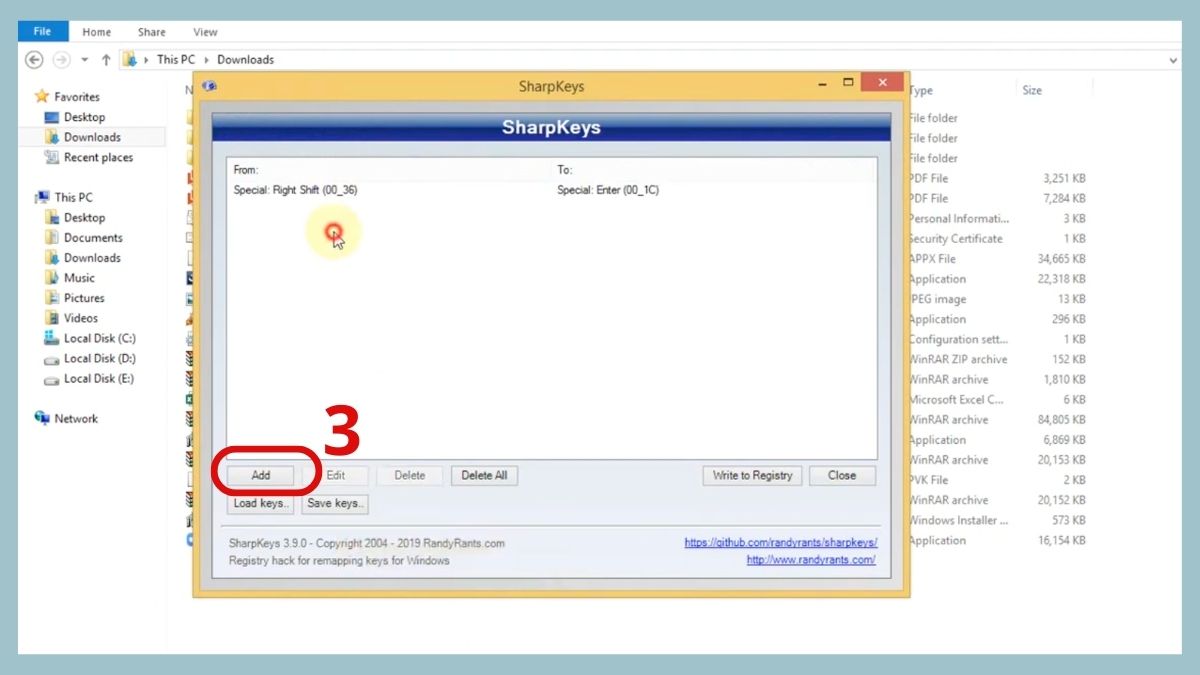The image size is (1200, 675).
Task: Click the Write to Registry button
Action: tap(751, 475)
